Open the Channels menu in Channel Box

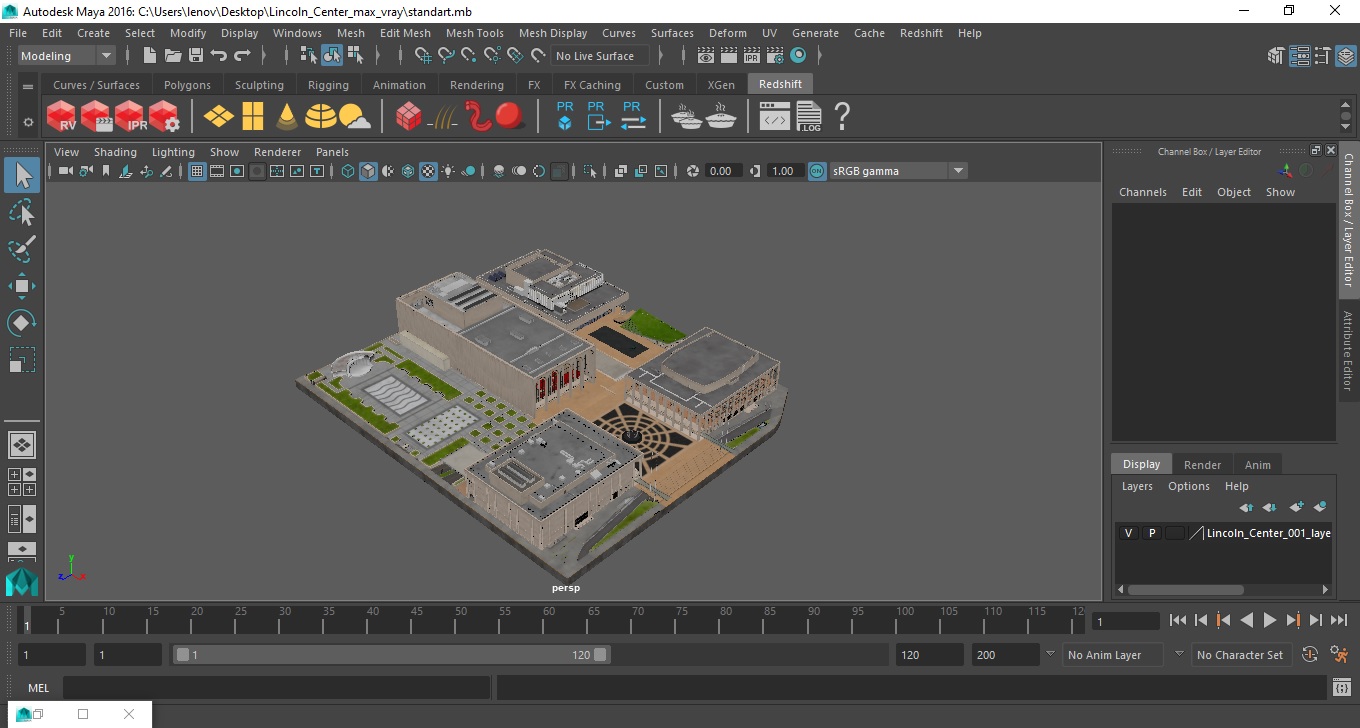click(x=1142, y=192)
